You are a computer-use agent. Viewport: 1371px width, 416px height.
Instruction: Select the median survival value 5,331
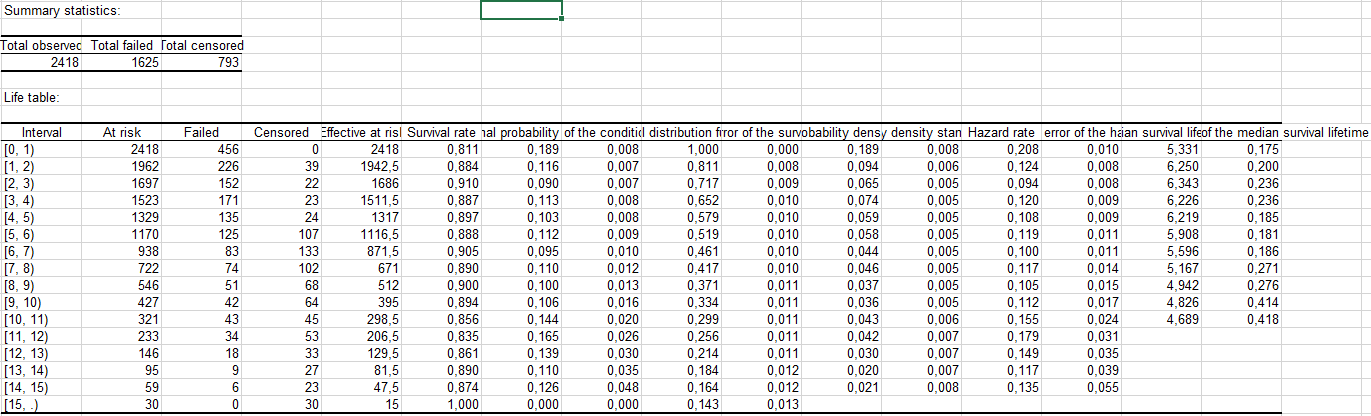point(1172,149)
